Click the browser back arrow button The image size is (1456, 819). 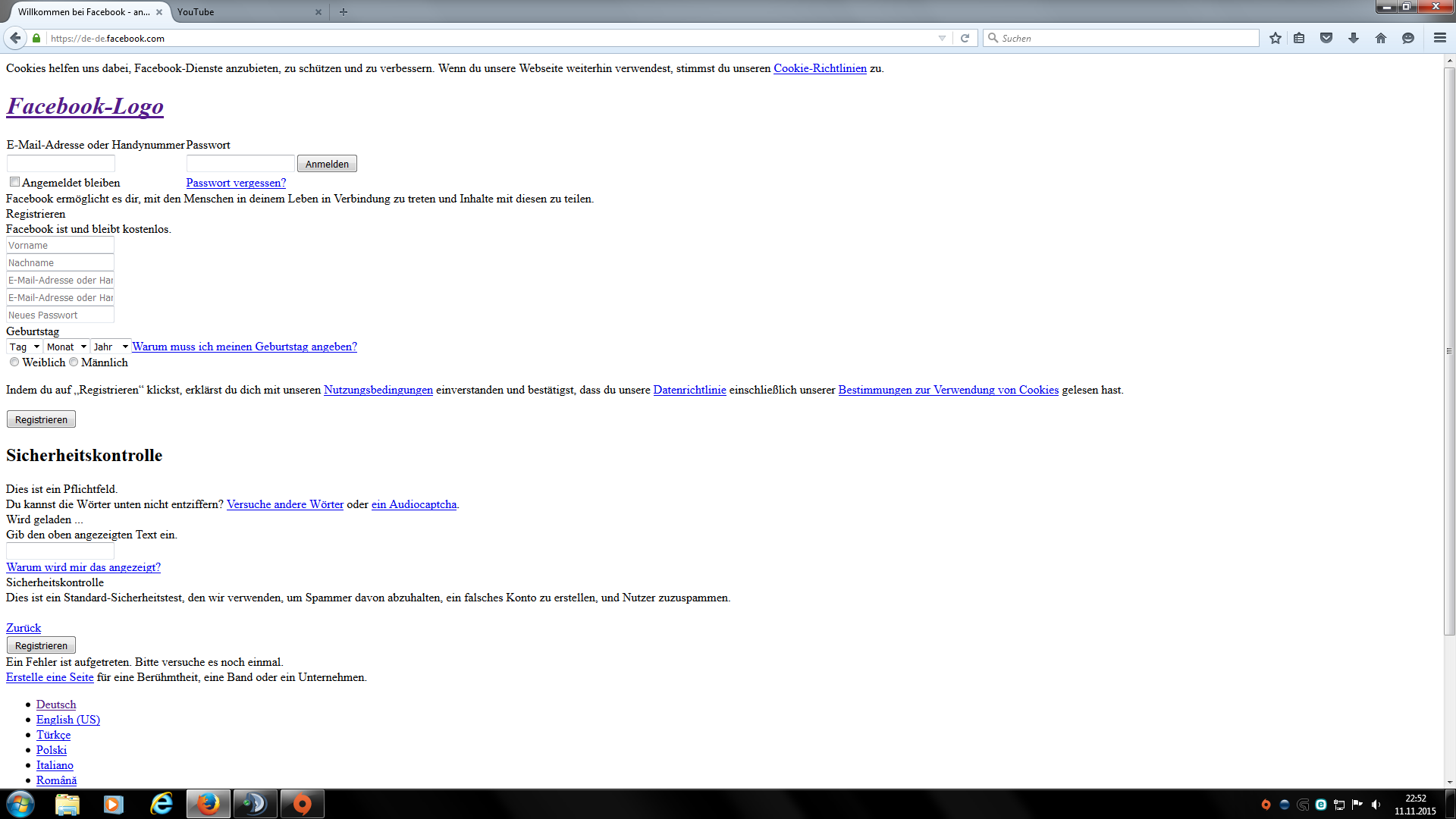pos(15,38)
